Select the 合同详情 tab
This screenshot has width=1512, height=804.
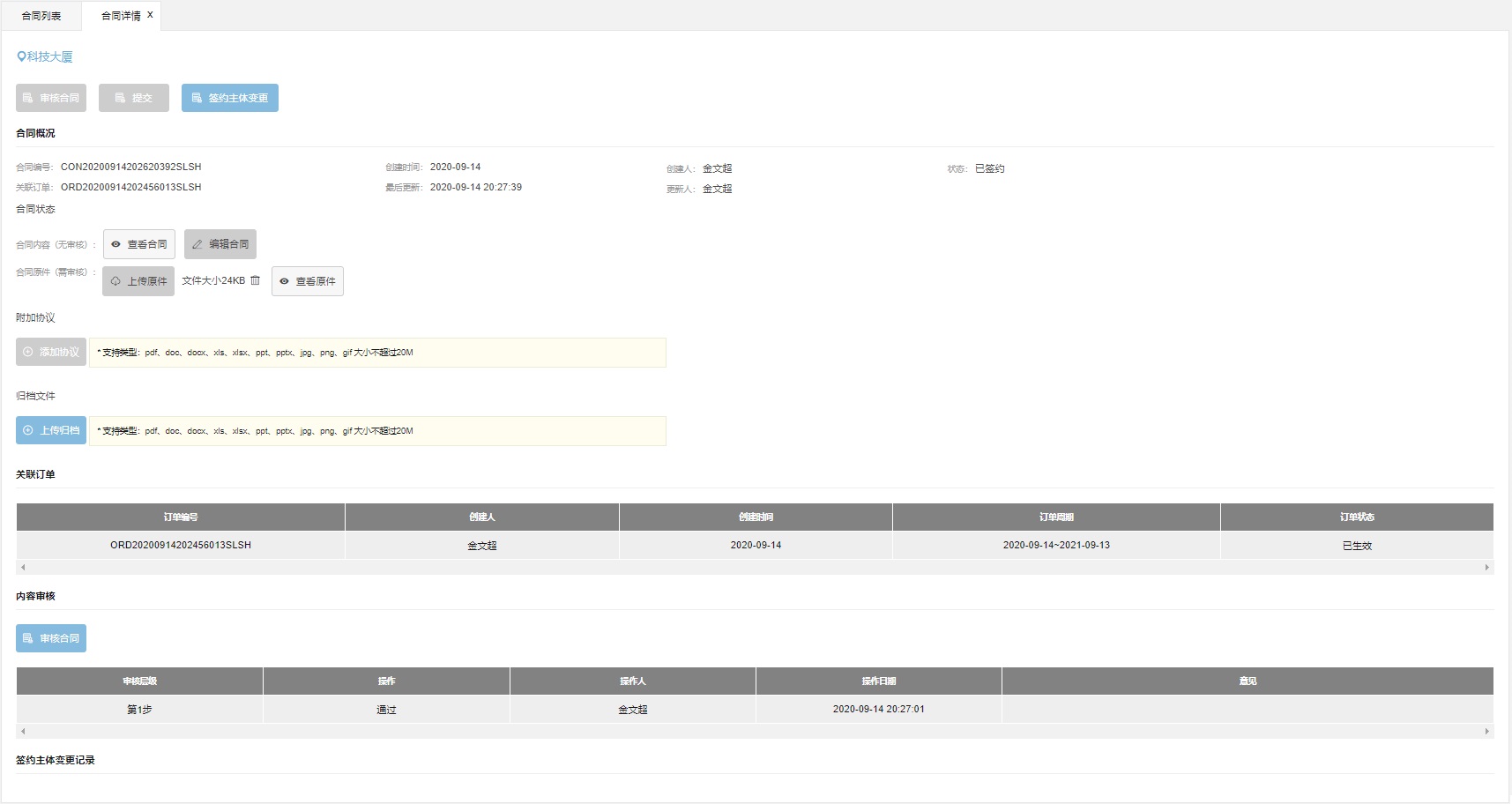(120, 16)
